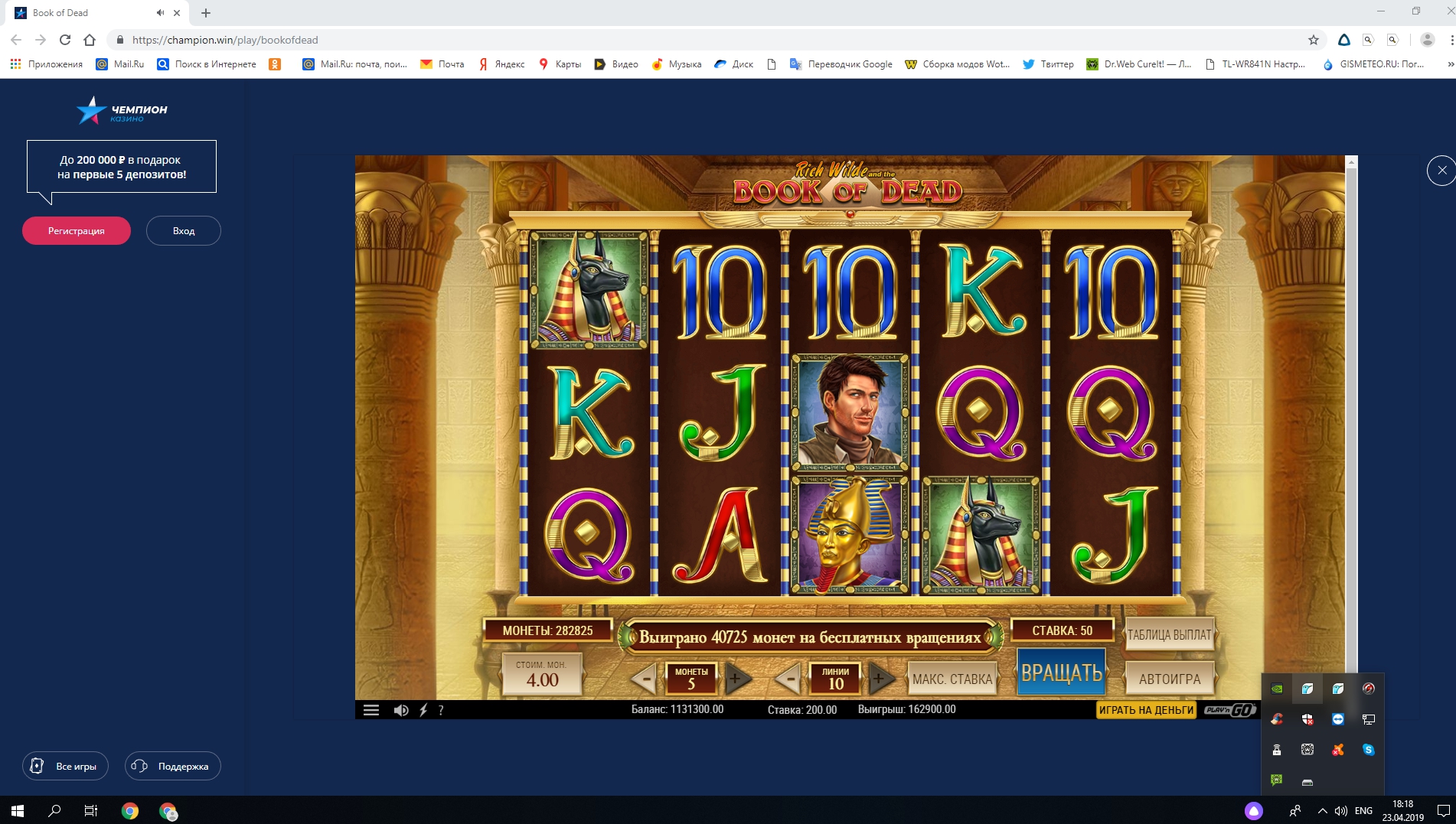
Task: Open the Windows notification center
Action: [x=1443, y=810]
